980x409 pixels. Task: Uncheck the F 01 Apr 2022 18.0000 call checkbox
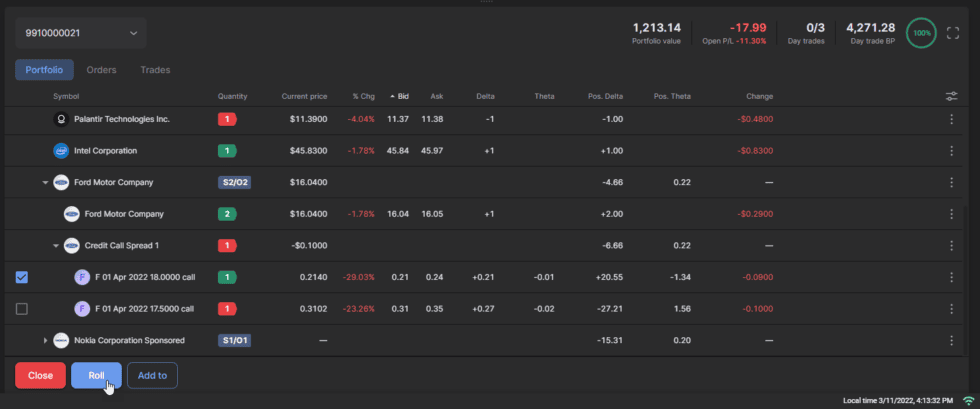coord(22,277)
